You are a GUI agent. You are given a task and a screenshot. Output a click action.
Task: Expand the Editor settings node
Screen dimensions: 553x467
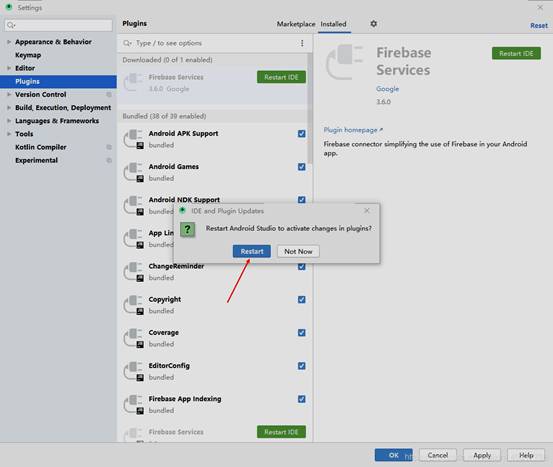pos(9,68)
